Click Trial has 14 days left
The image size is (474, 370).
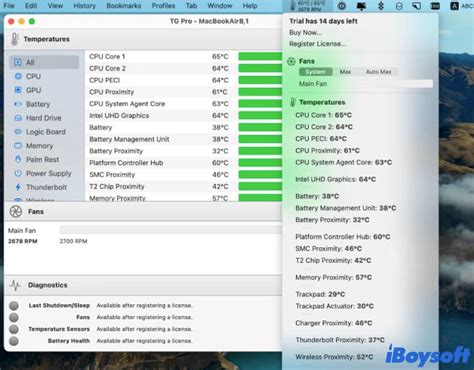323,21
